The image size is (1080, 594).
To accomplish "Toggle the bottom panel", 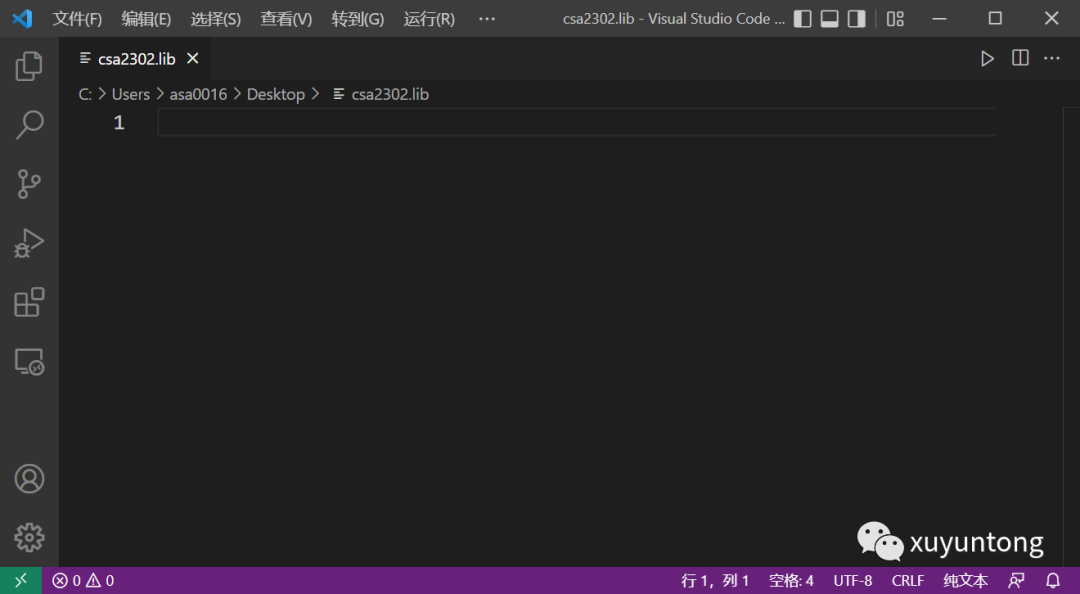I will (829, 19).
